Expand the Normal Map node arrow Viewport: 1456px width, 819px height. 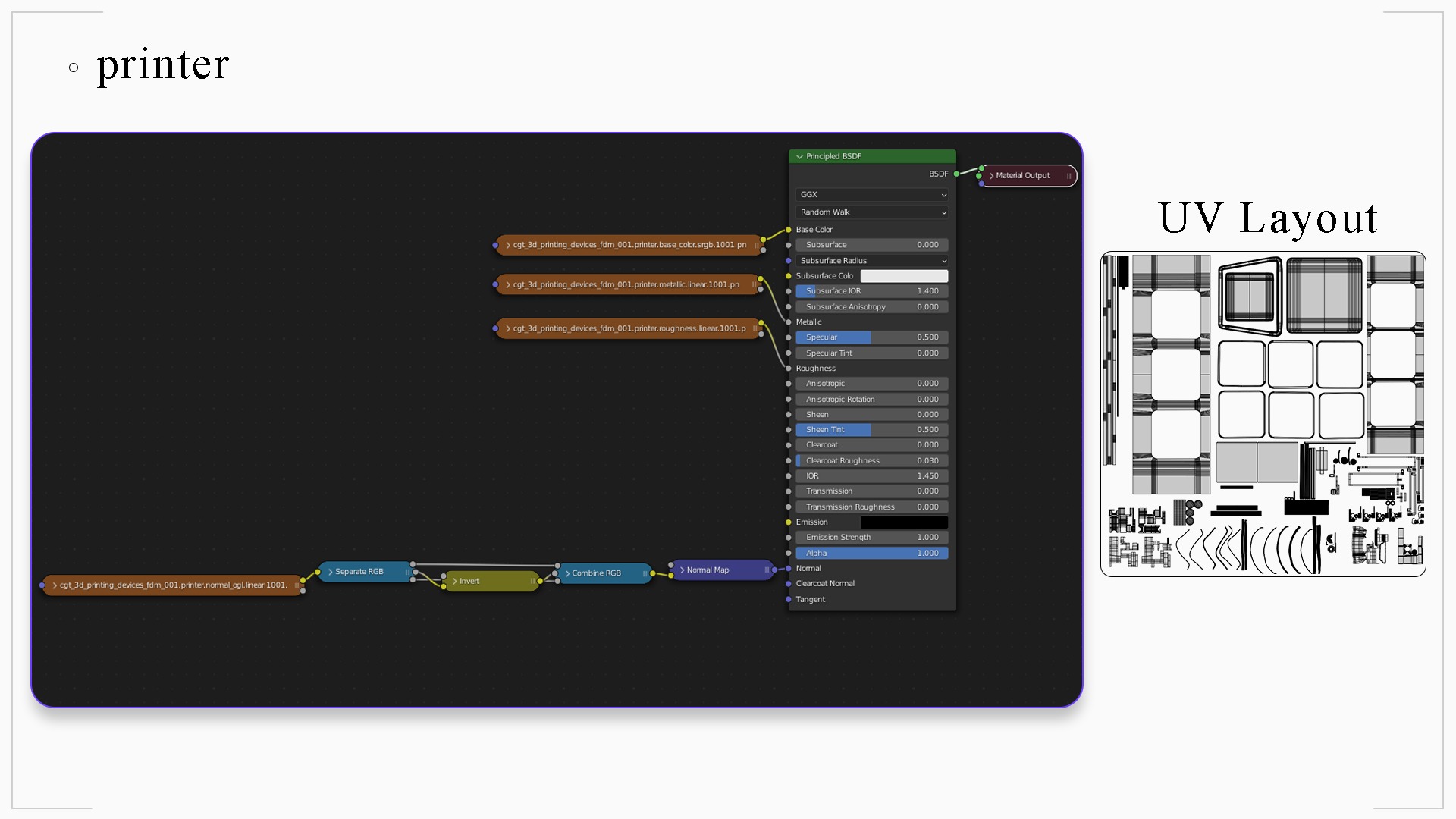682,570
